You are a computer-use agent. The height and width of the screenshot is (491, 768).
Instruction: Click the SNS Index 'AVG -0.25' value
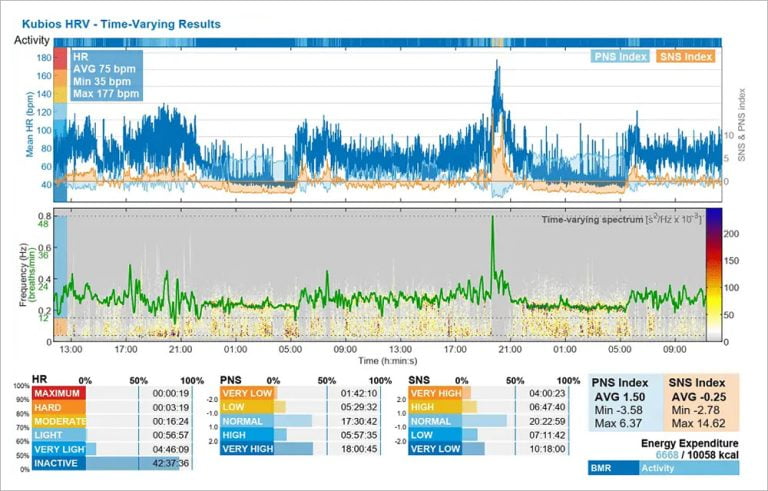click(x=698, y=397)
